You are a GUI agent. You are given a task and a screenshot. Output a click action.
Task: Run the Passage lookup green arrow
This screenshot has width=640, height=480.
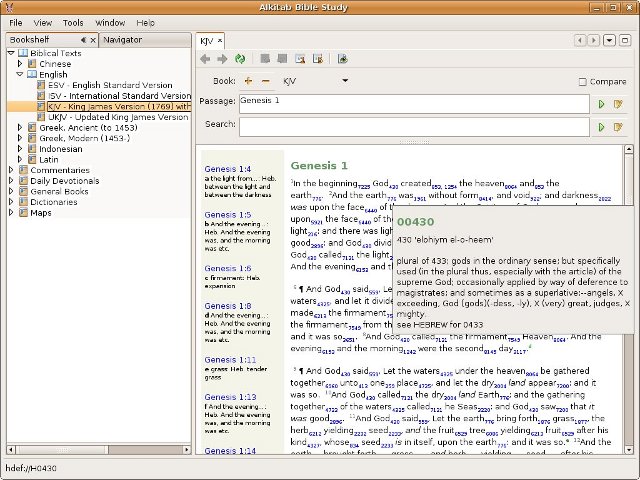601,104
